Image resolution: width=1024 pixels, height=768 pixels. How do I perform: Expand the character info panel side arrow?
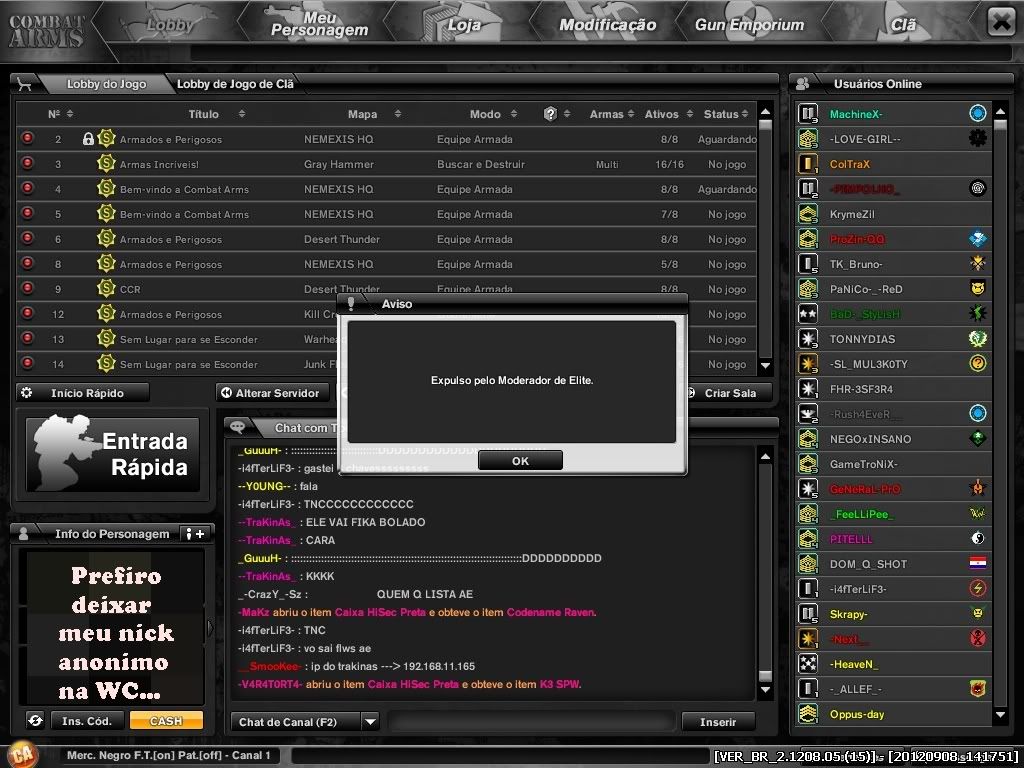(209, 628)
